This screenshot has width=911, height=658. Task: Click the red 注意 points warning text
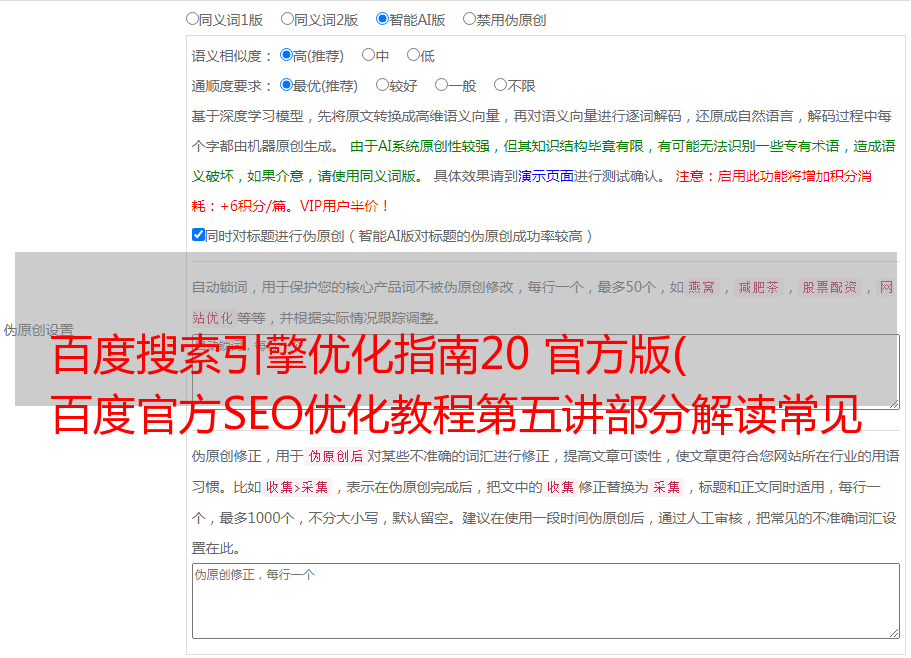tap(531, 191)
